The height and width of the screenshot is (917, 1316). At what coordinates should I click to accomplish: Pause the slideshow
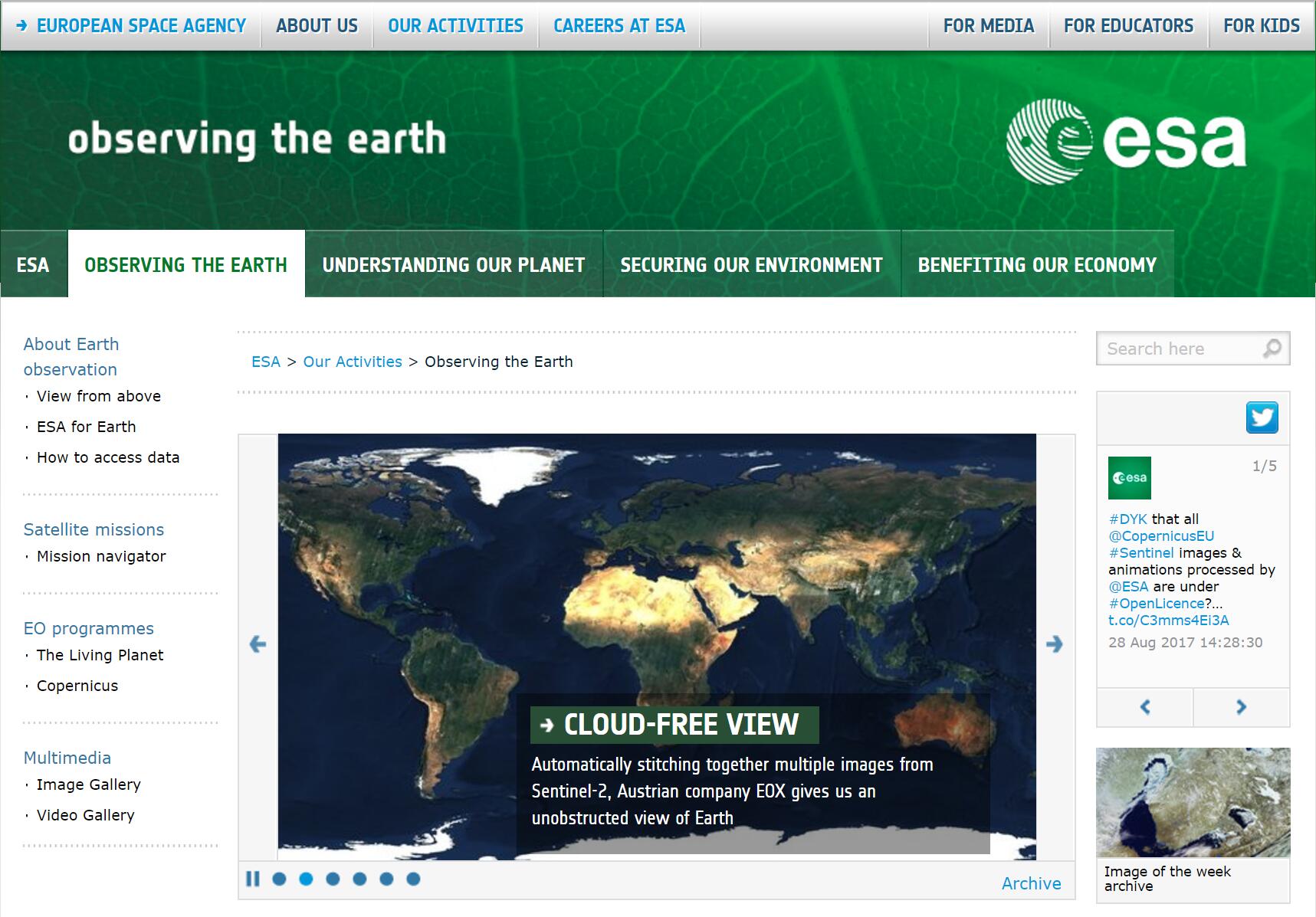point(252,879)
